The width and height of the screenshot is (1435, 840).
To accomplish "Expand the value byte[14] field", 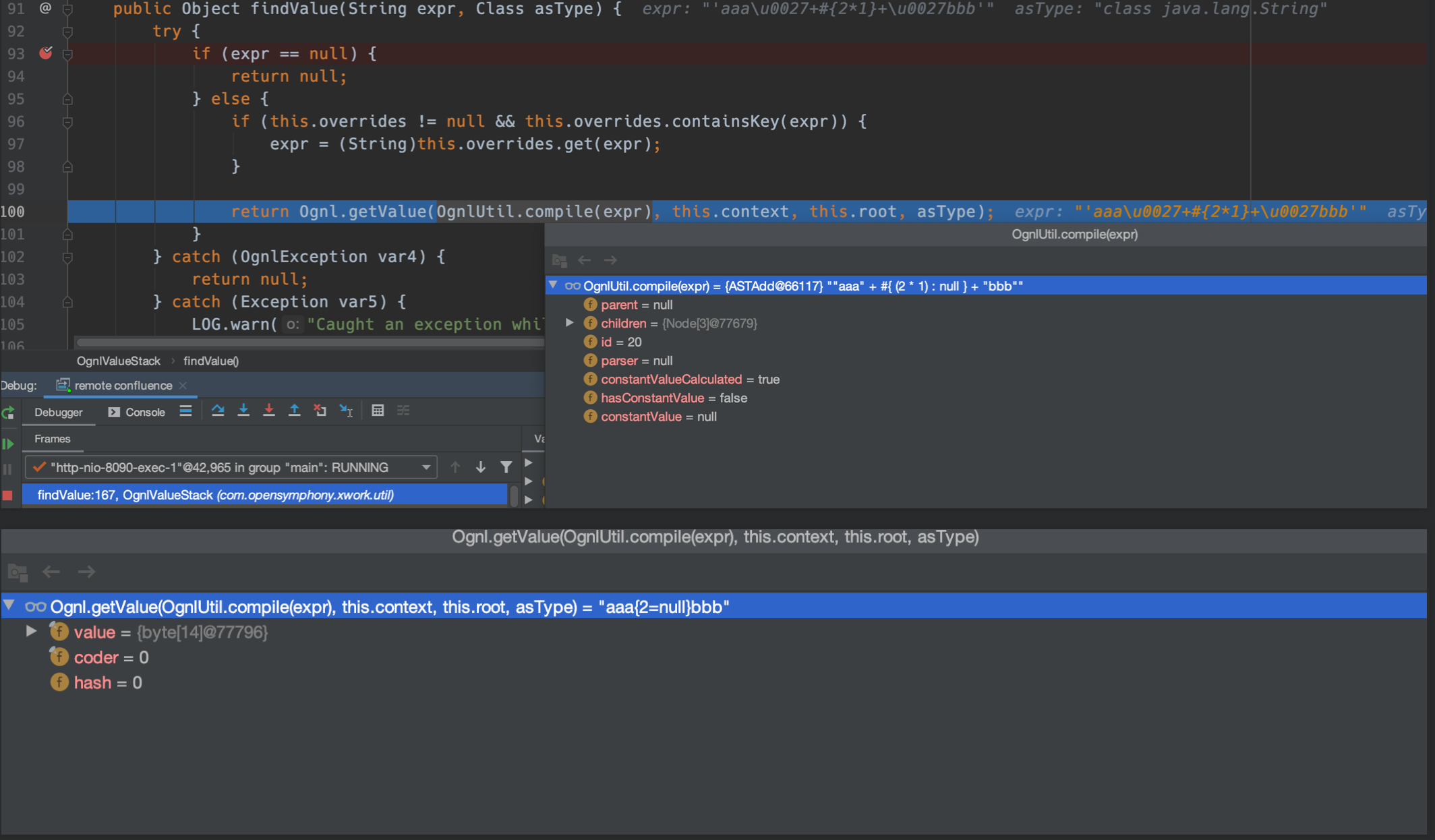I will (x=31, y=631).
